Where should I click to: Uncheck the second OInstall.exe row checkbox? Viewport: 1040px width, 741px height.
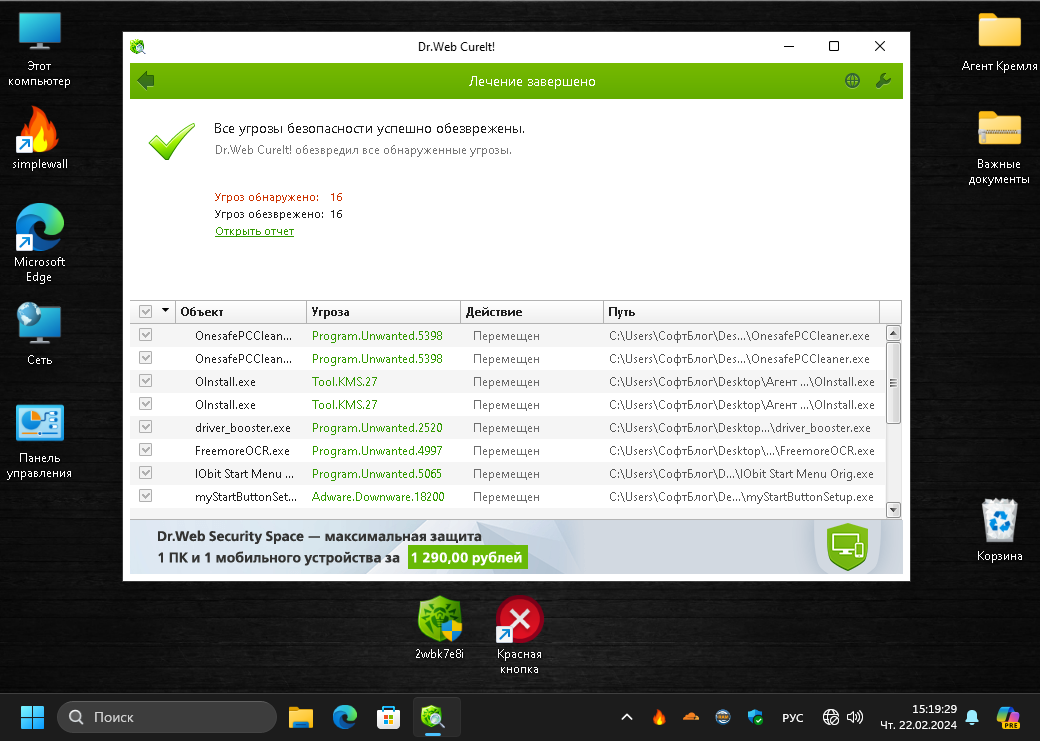tap(145, 404)
